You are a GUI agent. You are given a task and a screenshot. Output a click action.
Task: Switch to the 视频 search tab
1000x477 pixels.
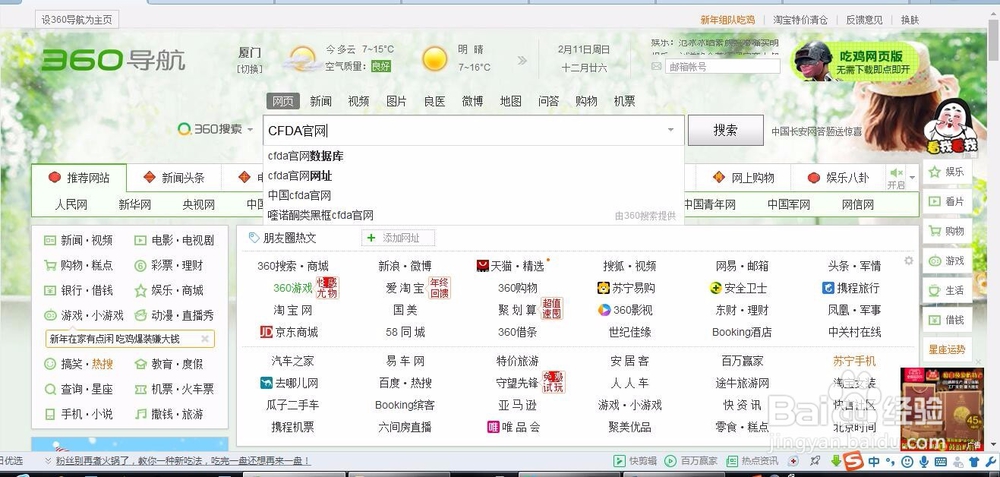[x=358, y=101]
